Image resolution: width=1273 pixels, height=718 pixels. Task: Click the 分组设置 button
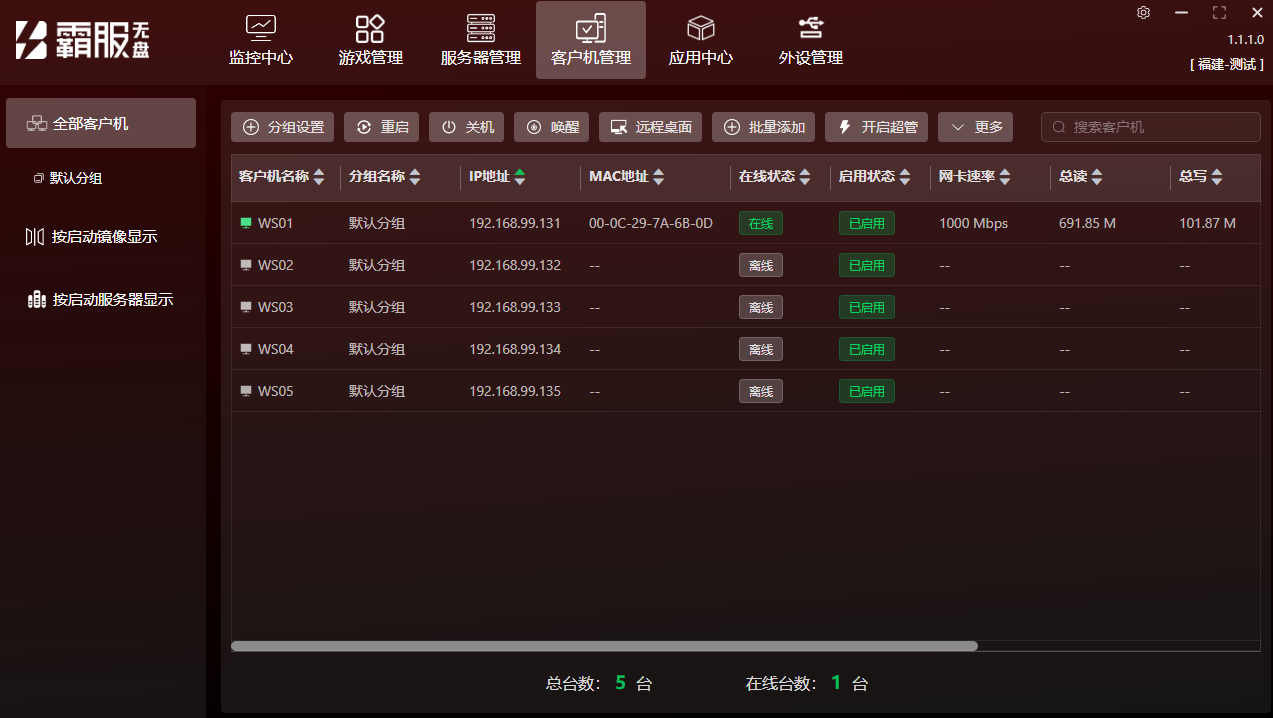(x=283, y=127)
